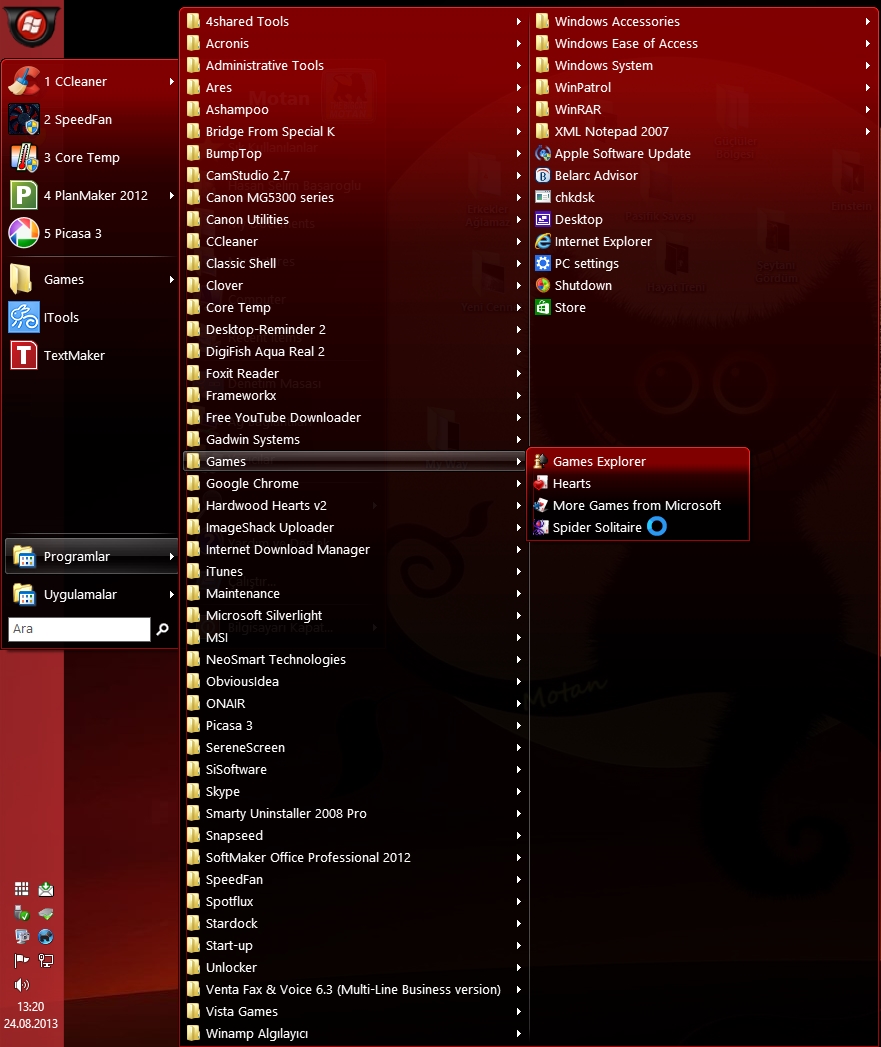Screen dimensions: 881x1047
Task: Launch Spider Solitaire from its icon
Action: tap(541, 528)
